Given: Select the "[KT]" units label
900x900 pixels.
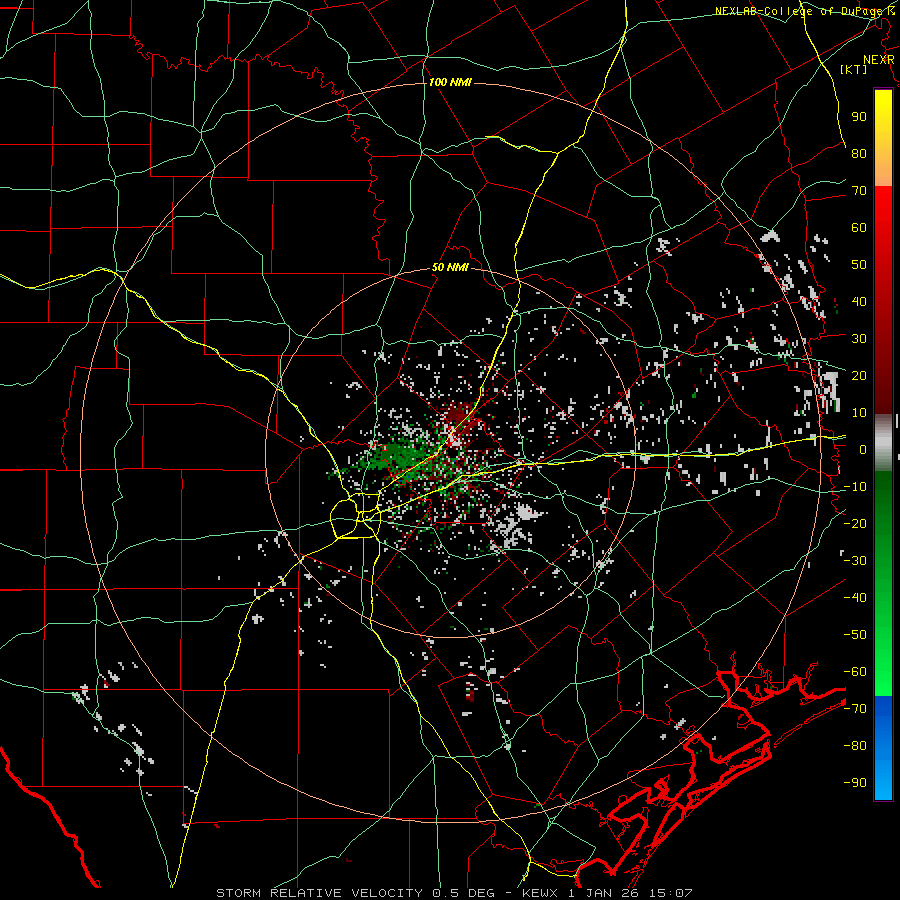Looking at the screenshot, I should coord(853,69).
